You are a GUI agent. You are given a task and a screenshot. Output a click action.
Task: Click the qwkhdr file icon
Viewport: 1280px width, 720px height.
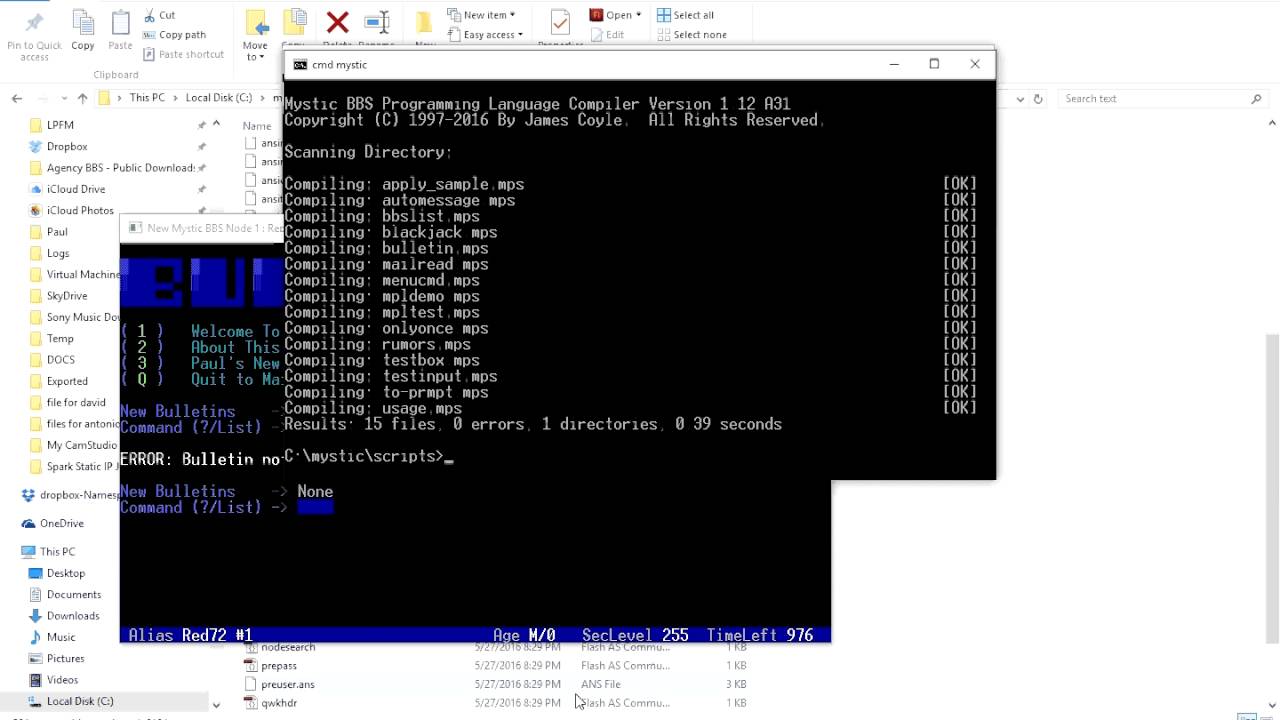tap(251, 703)
